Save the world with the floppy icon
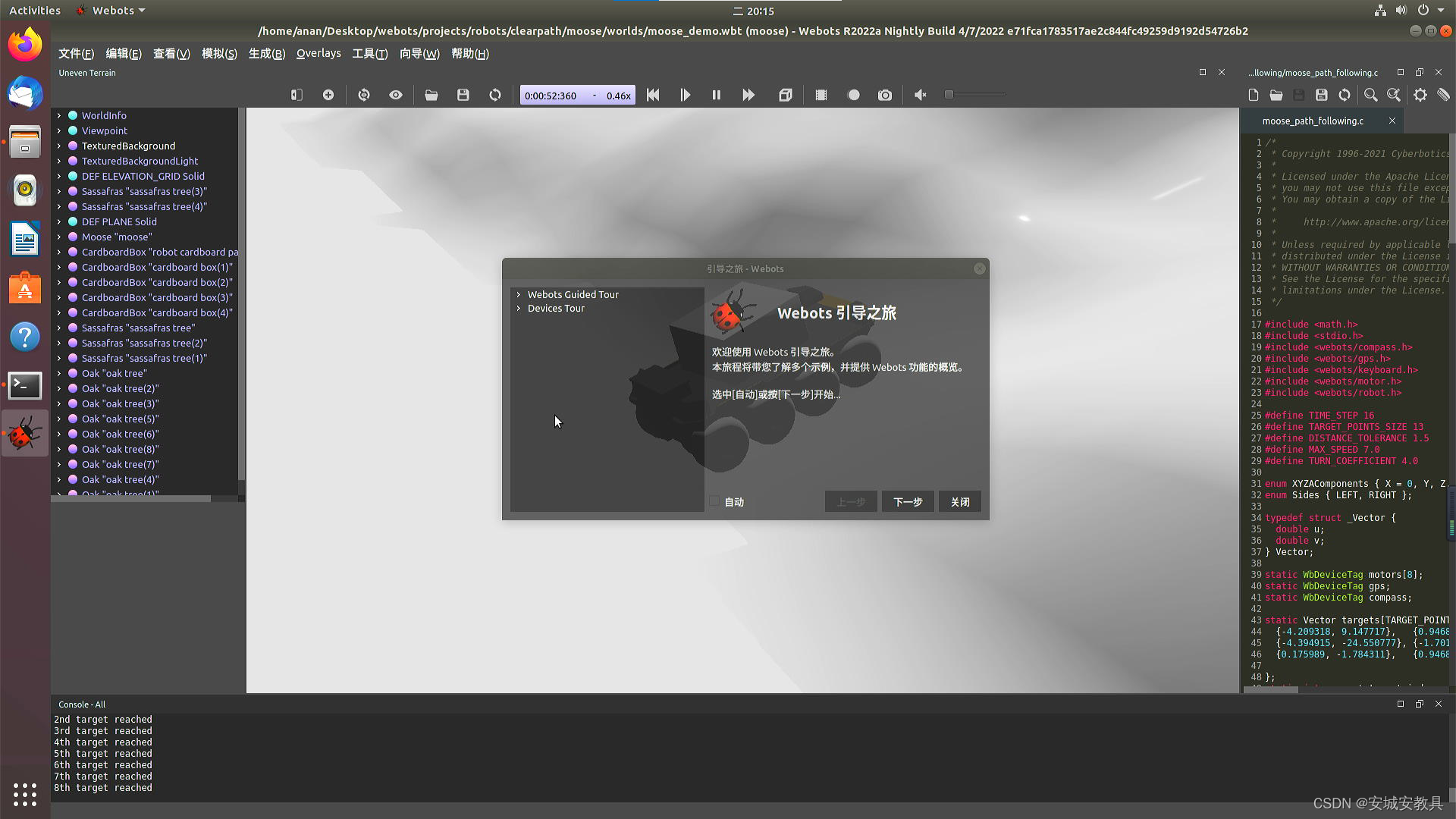Image resolution: width=1456 pixels, height=819 pixels. [463, 95]
